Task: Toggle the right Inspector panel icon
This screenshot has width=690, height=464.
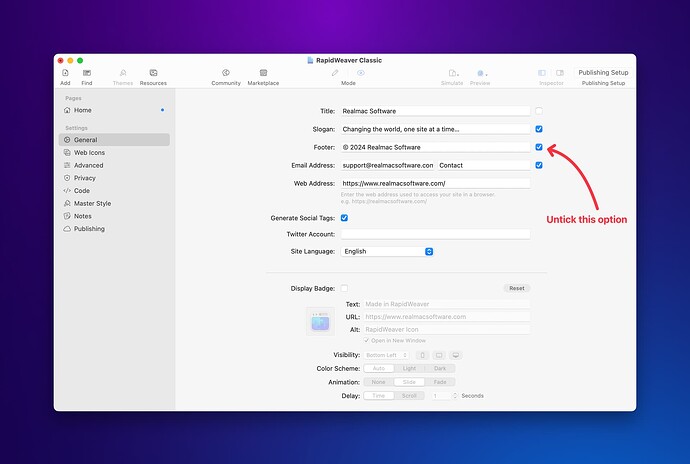Action: coord(560,73)
